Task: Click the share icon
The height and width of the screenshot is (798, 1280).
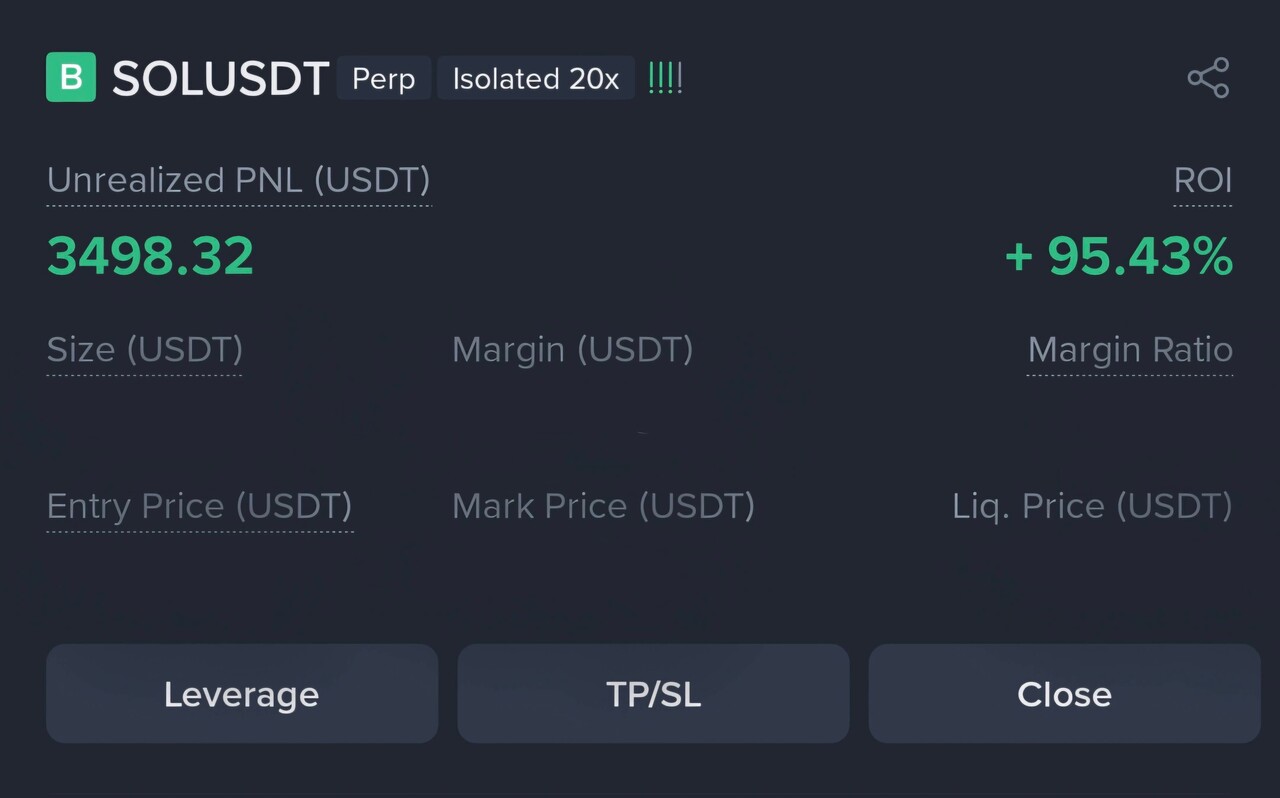Action: click(1207, 78)
